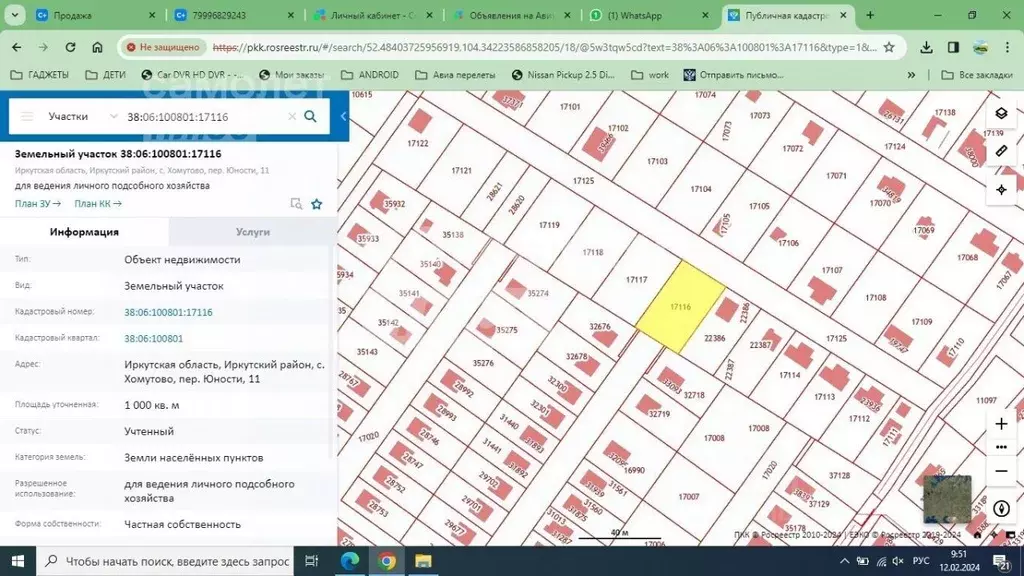Open the План КК link
The image size is (1024, 576).
tap(98, 204)
